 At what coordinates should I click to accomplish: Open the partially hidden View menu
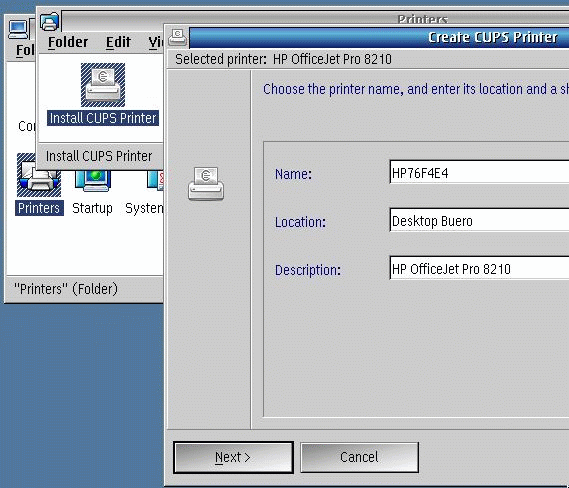coord(156,42)
